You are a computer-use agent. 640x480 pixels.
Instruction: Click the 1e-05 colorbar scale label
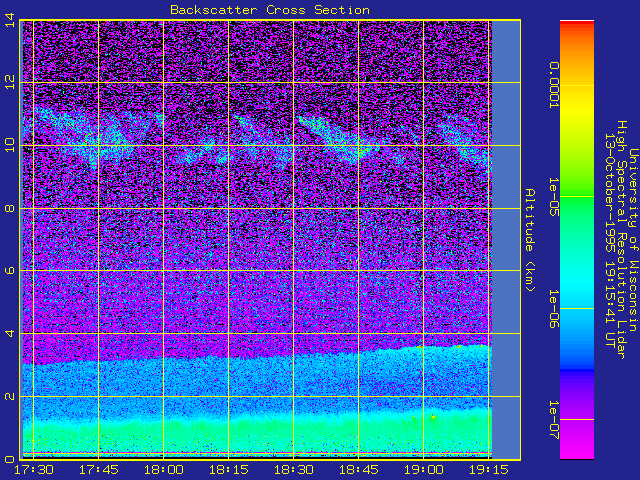(553, 197)
